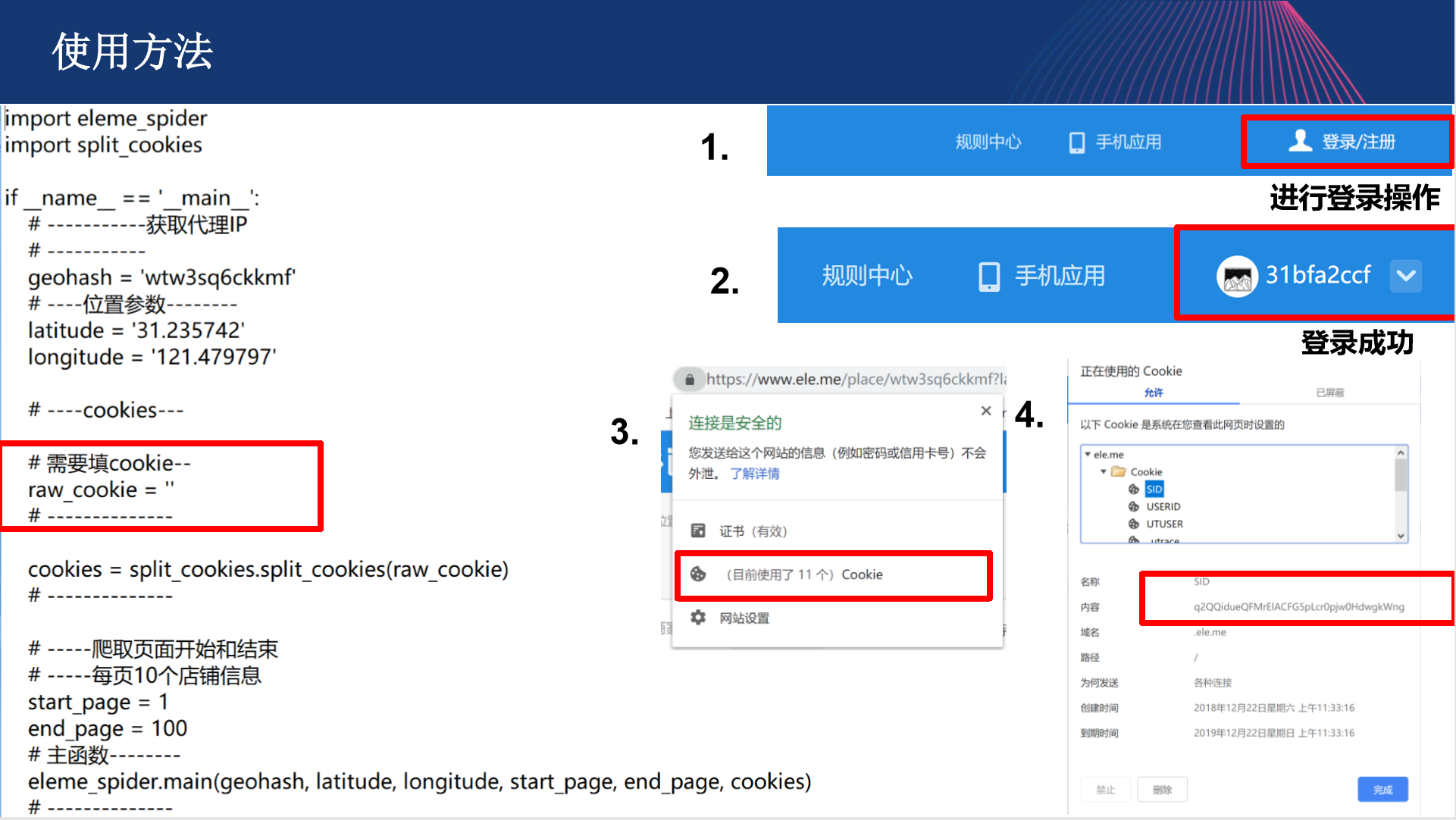Viewport: 1456px width, 820px height.
Task: Expand the dropdown arrow beside 31bfa2ccf
Action: pyautogui.click(x=1406, y=276)
